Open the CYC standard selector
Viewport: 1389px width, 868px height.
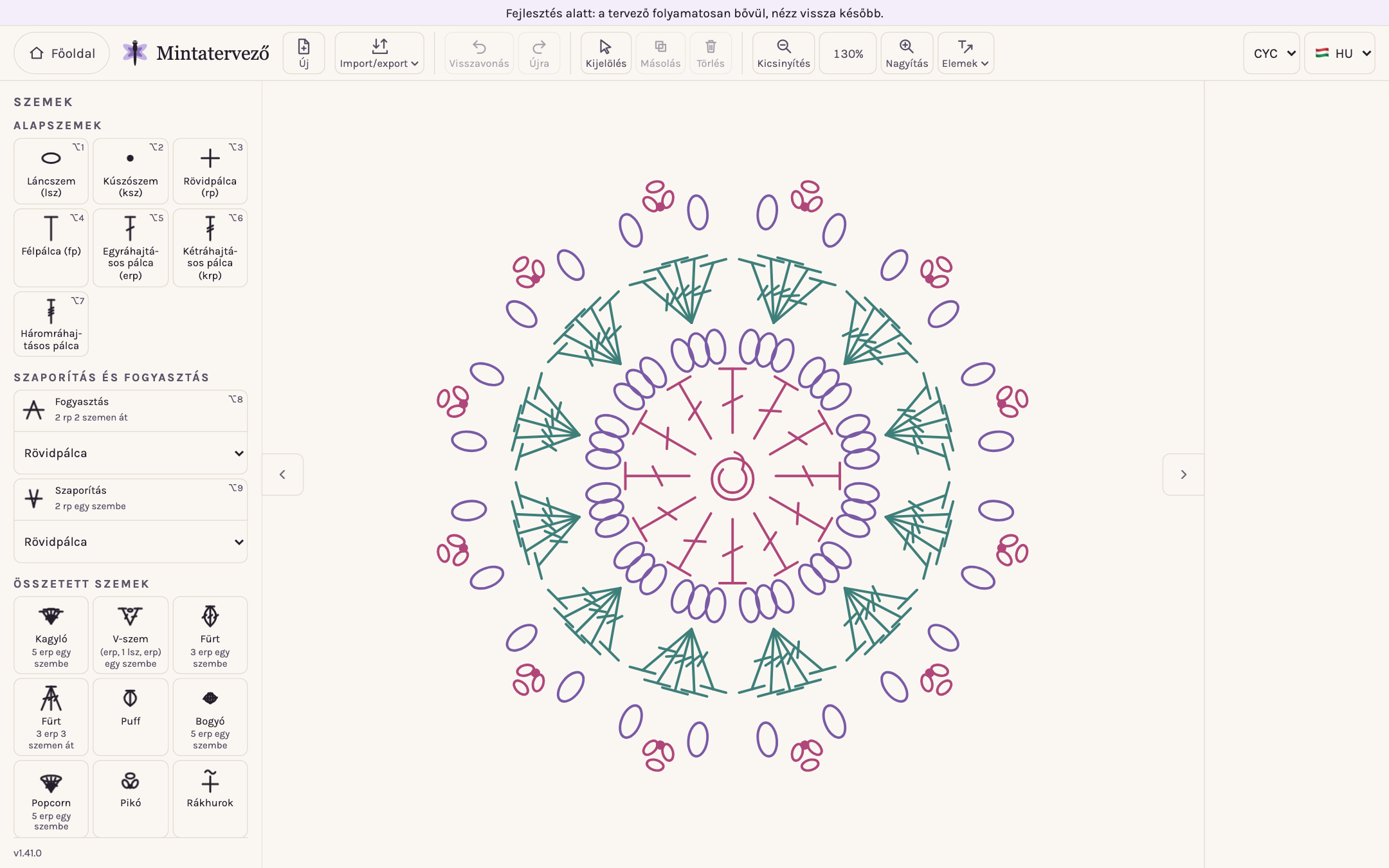coord(1271,53)
